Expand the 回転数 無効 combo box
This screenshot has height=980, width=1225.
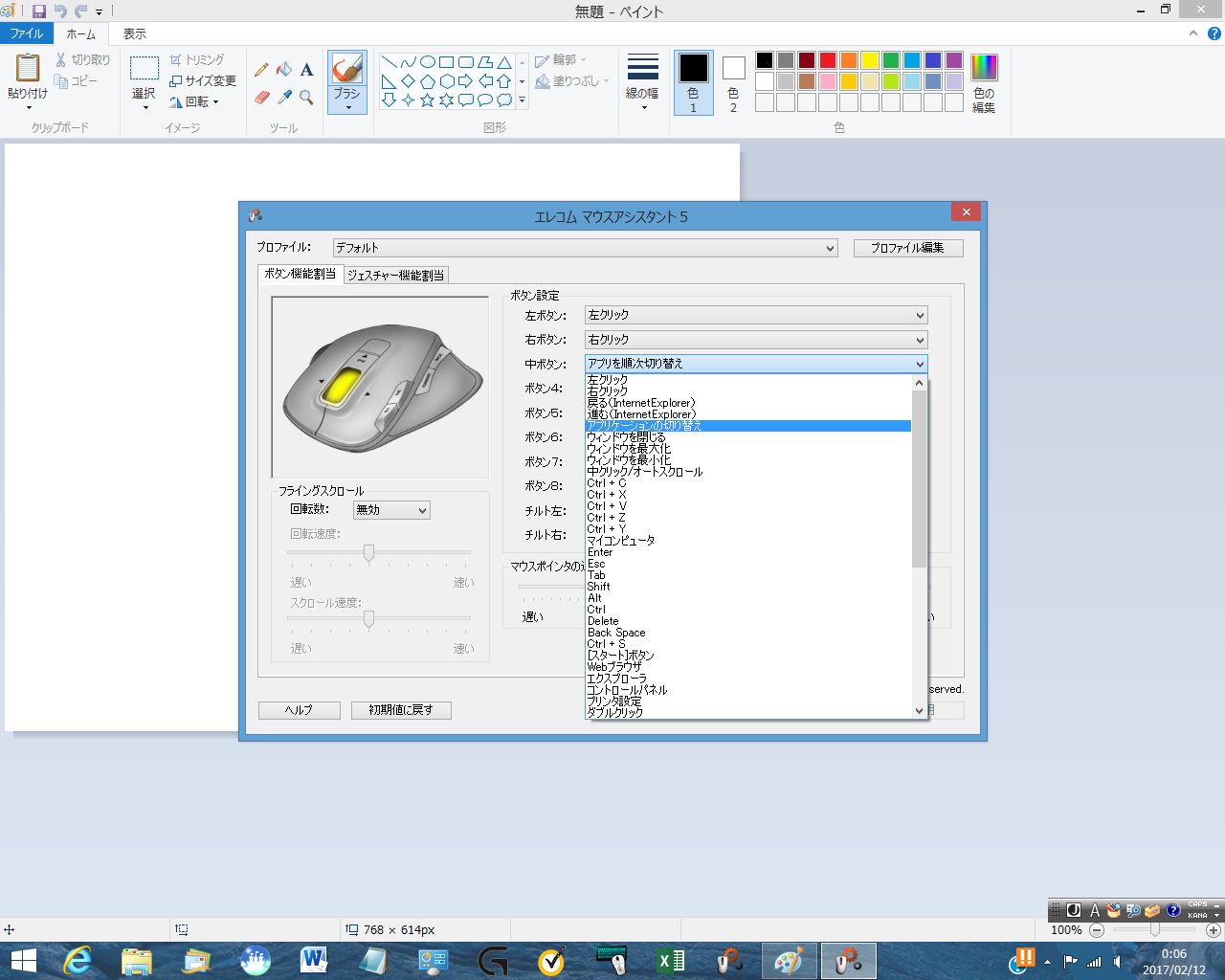click(391, 510)
